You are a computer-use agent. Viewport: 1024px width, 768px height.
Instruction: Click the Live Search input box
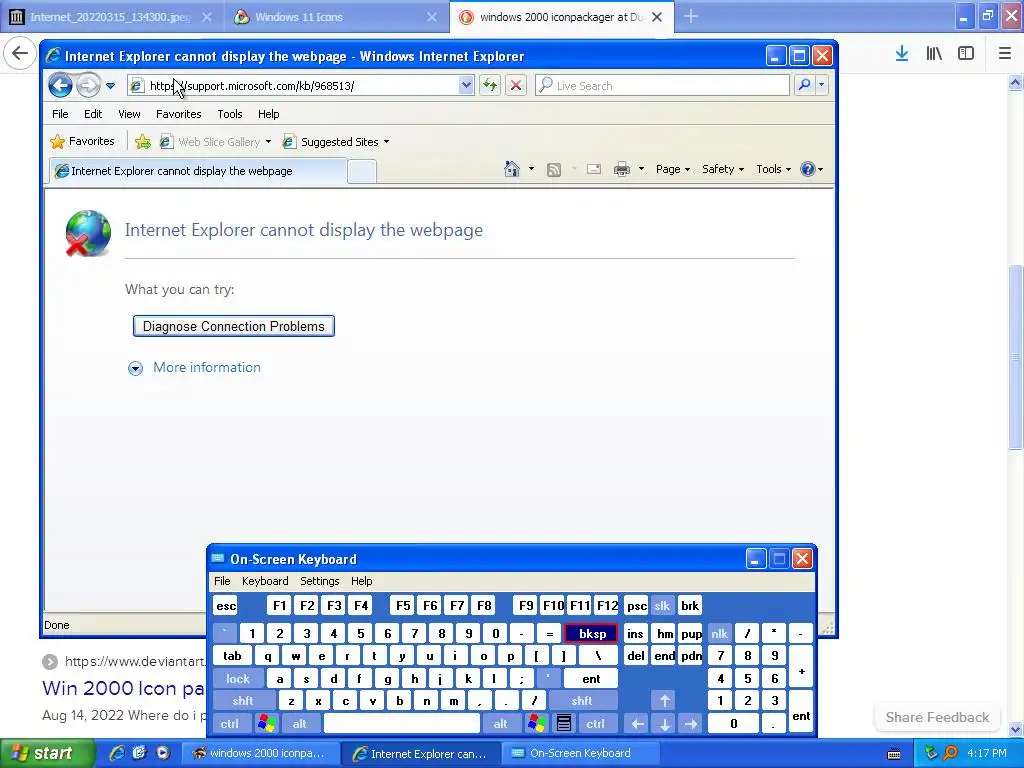[663, 85]
